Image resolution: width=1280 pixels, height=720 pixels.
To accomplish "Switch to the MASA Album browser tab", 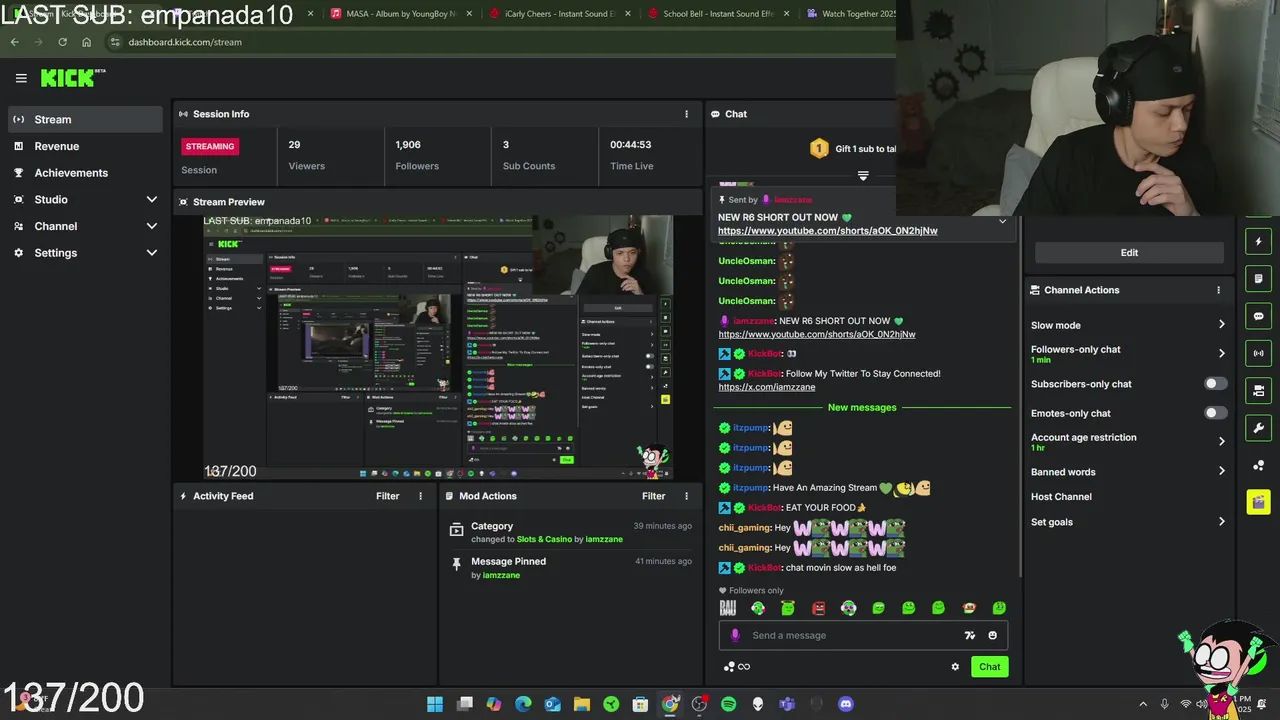I will click(400, 14).
